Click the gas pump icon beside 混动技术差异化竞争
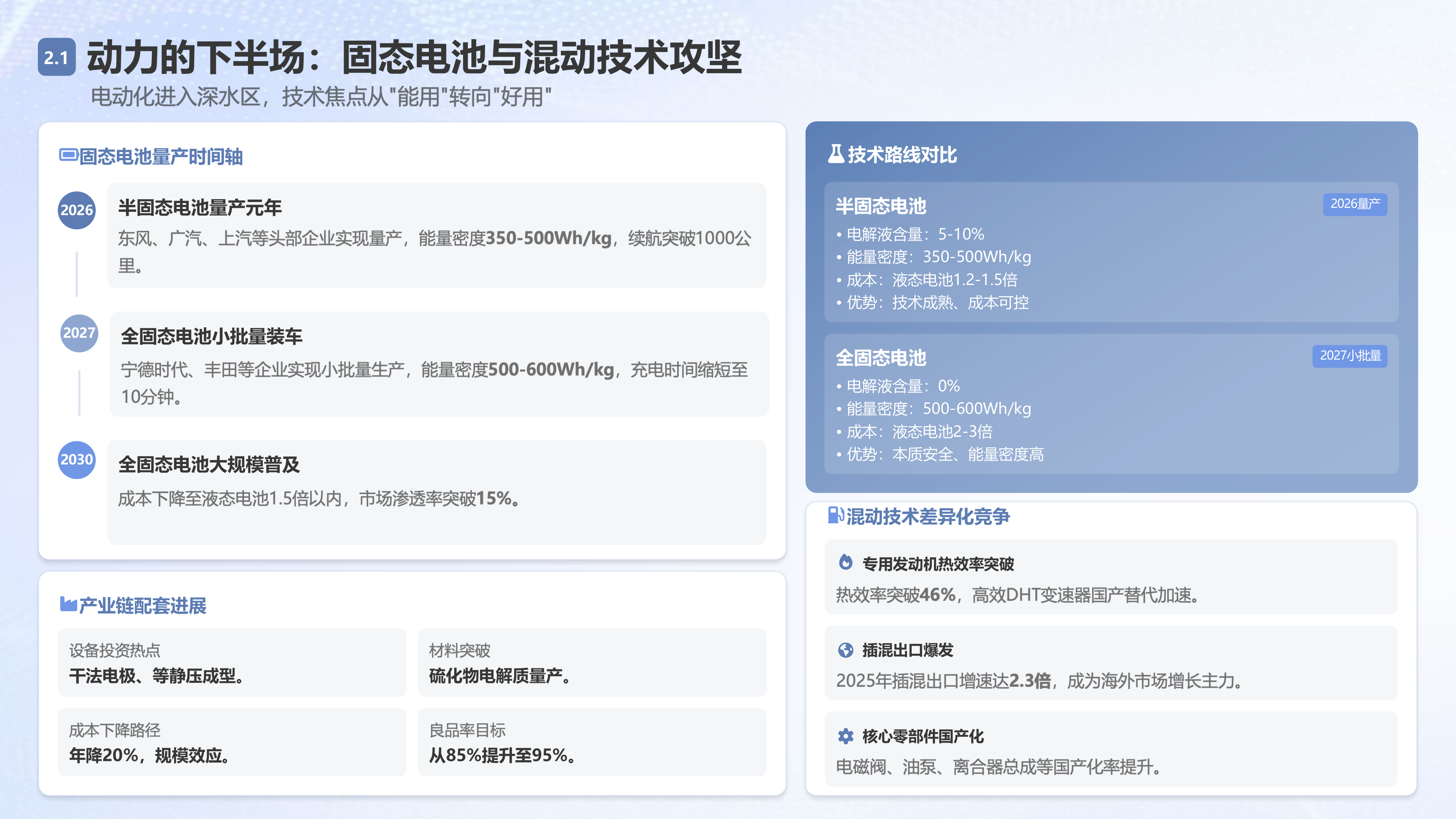The image size is (1456, 819). point(835,515)
